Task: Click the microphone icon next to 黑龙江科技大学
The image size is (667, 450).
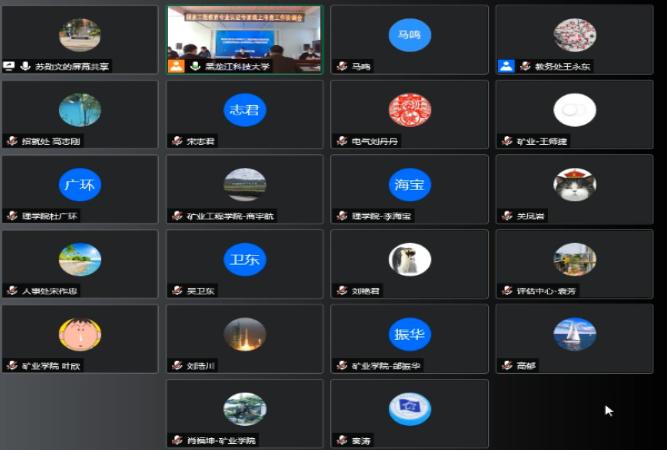Action: click(x=195, y=67)
